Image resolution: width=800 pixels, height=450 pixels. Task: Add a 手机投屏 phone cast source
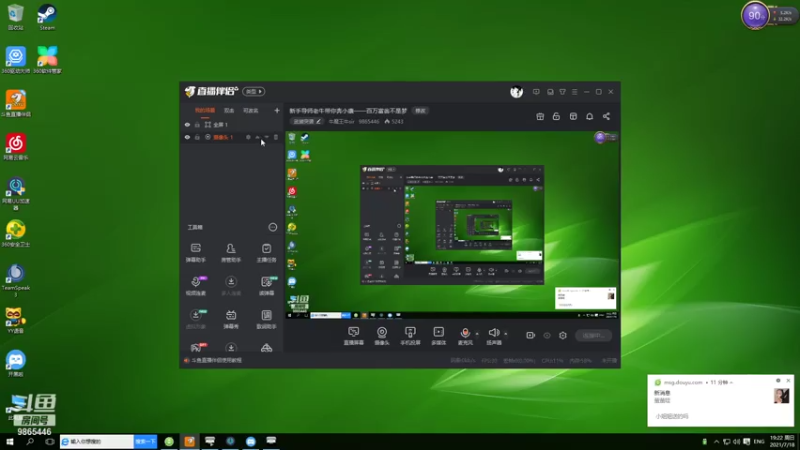pyautogui.click(x=410, y=336)
